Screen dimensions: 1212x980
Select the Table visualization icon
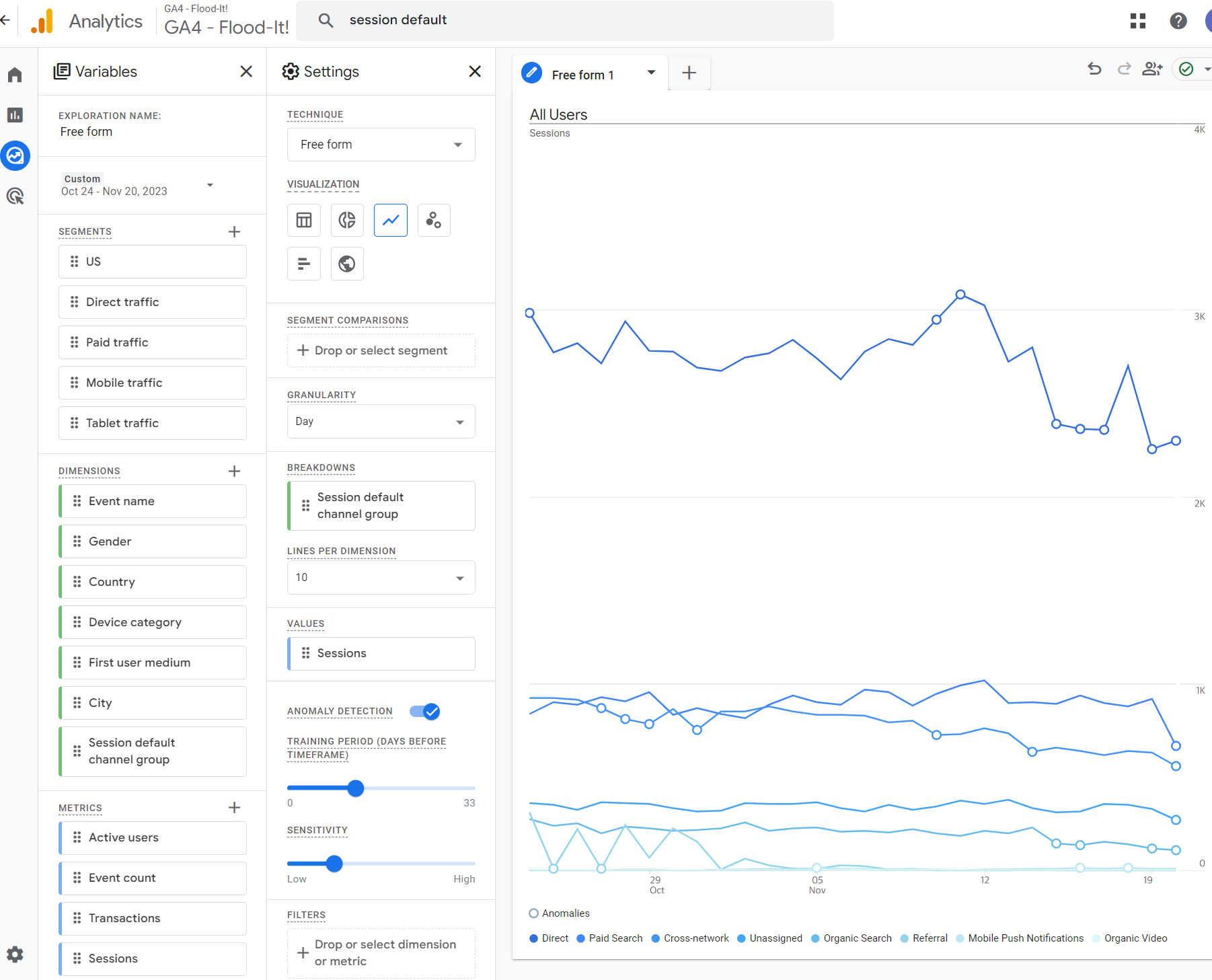(304, 220)
